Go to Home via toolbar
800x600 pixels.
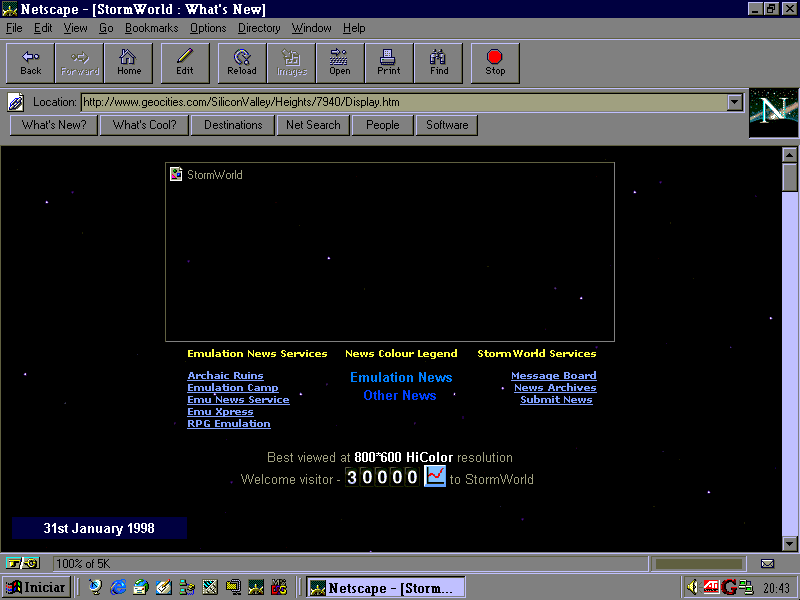point(129,63)
